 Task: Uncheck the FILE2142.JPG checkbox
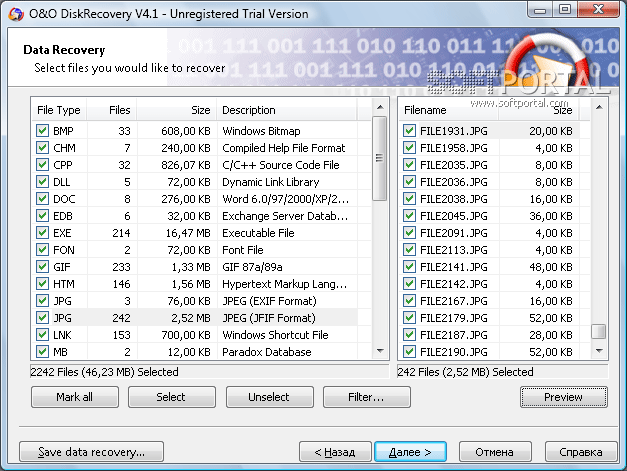[x=409, y=284]
